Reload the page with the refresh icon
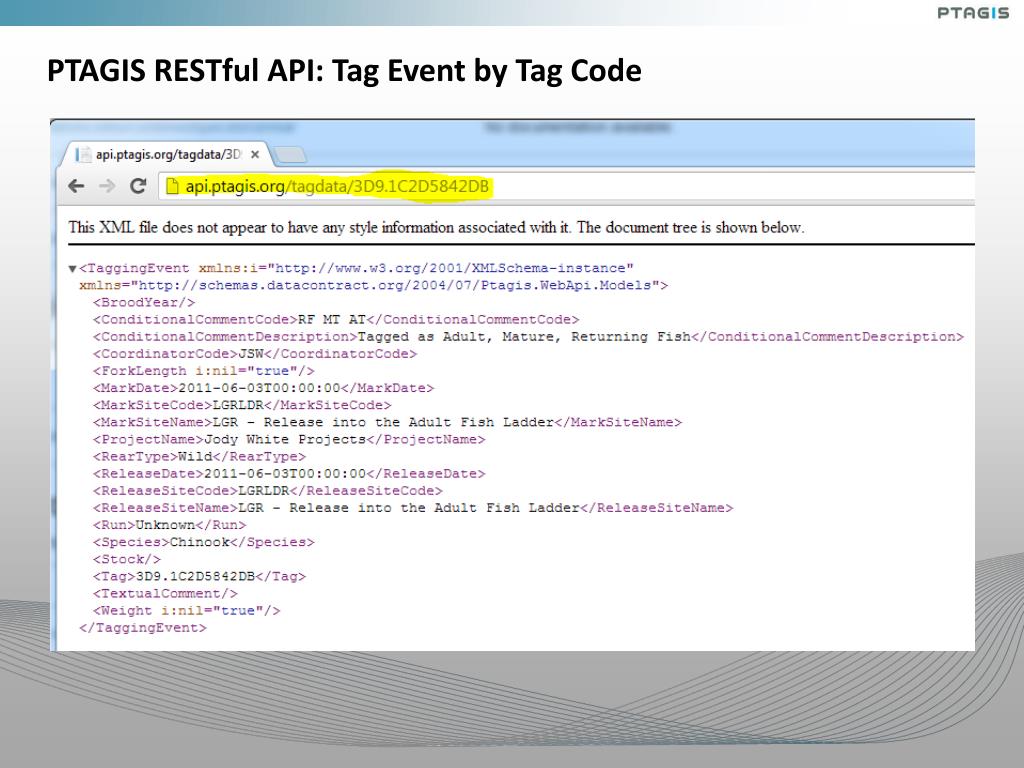The image size is (1024, 768). (138, 186)
